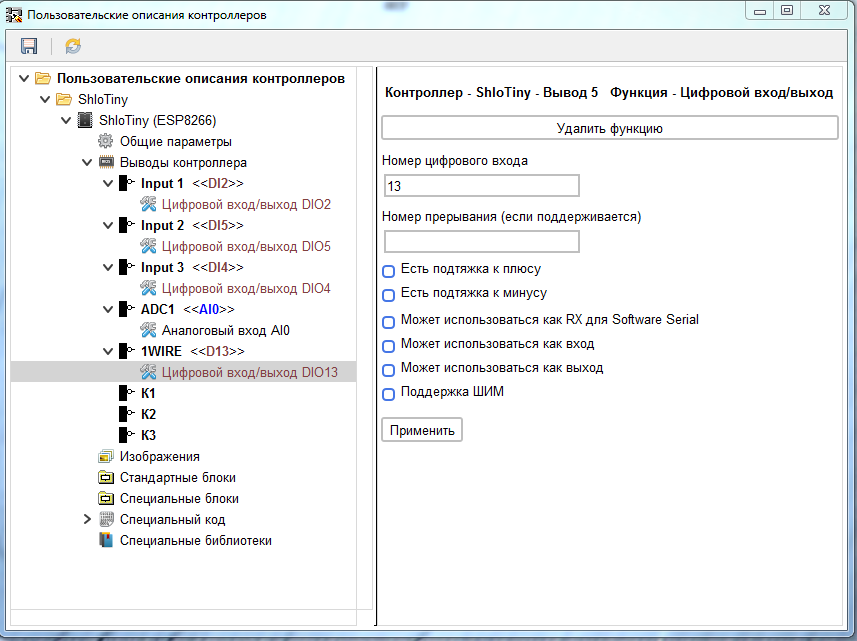Check Может использоваться как выход
Viewport: 857px width, 641px height.
389,370
